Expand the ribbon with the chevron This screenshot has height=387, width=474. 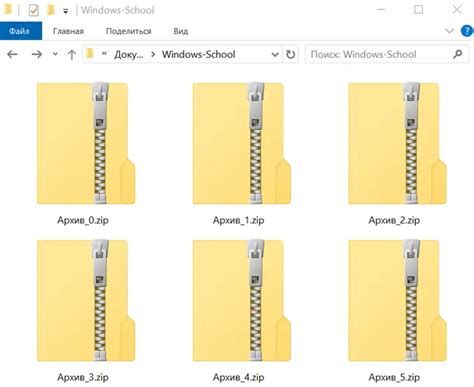[449, 31]
